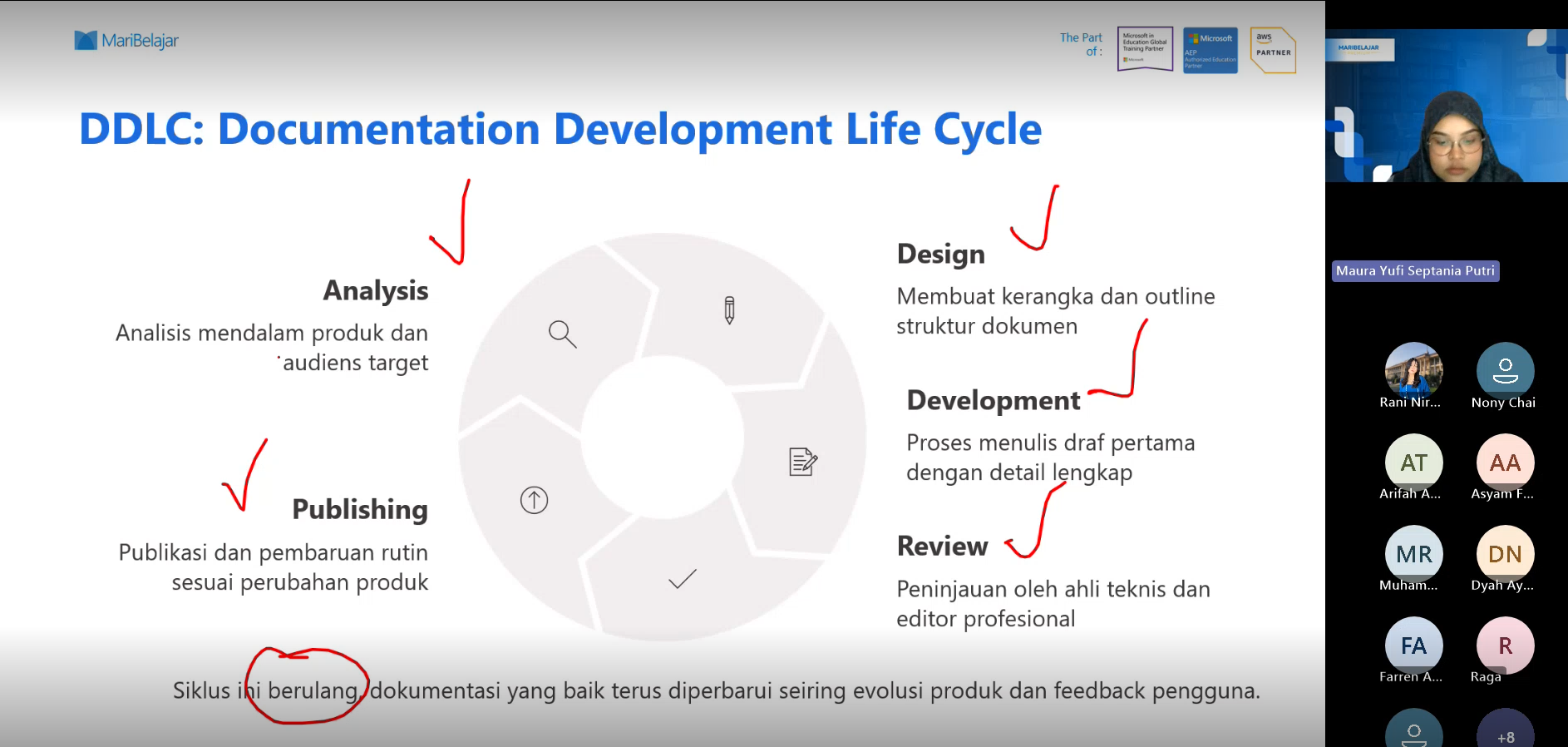Click the Microsoft Education Global Training Partner badge
The image size is (1568, 747).
tap(1145, 49)
